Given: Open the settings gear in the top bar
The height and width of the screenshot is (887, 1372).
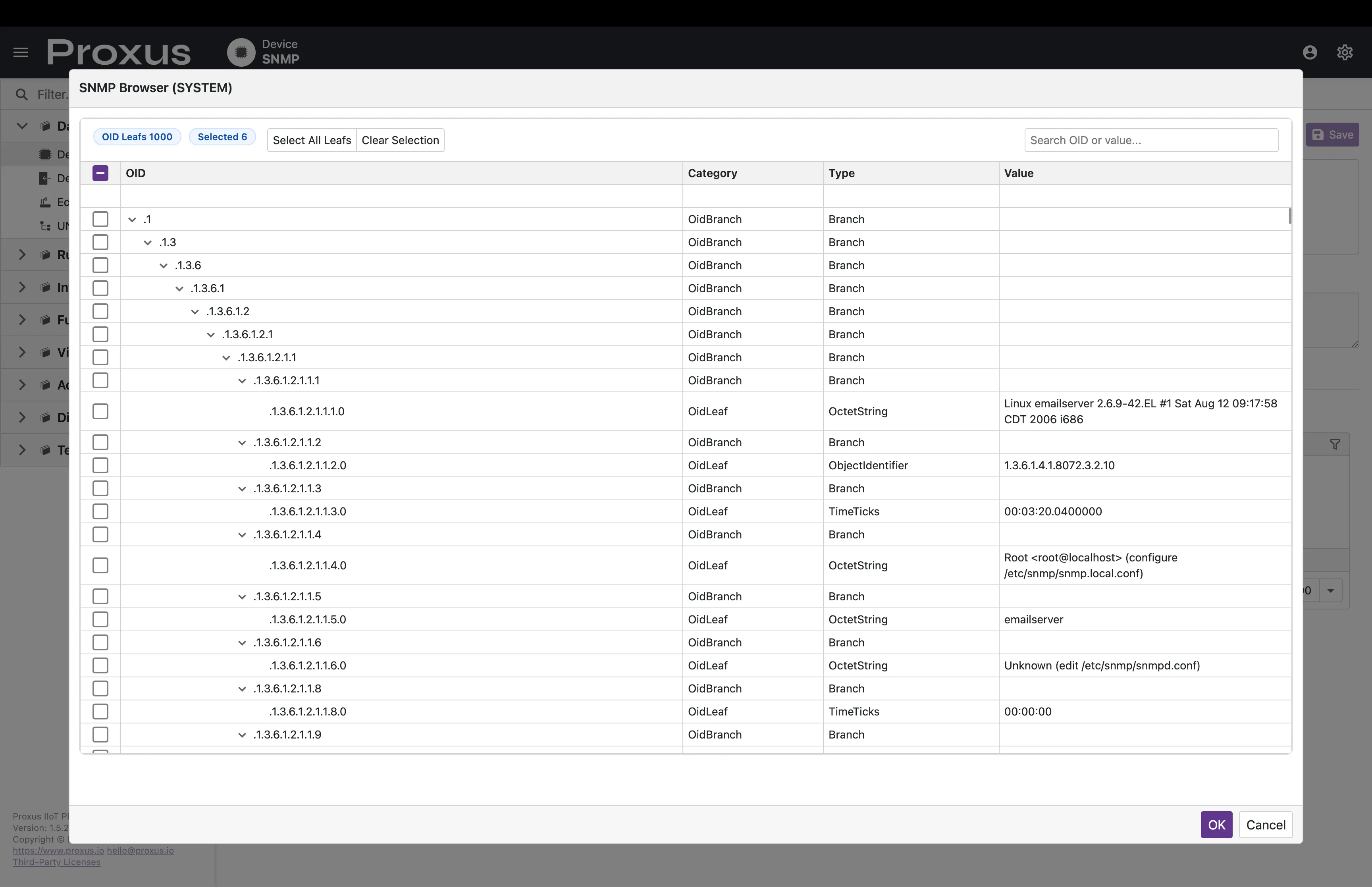Looking at the screenshot, I should pos(1345,52).
